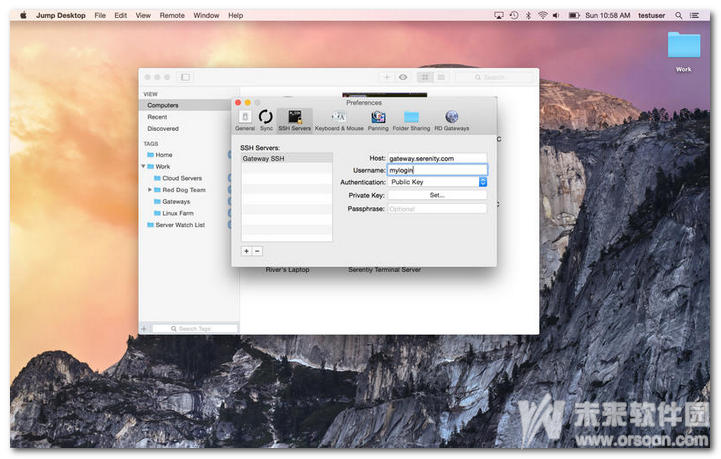Click the Time Machine icon in menu bar
721x459 pixels.
[x=514, y=15]
